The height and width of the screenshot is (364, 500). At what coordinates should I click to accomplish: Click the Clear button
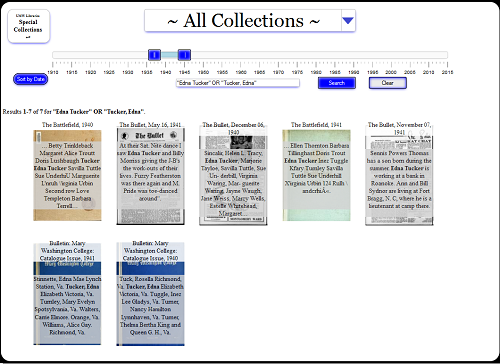(x=388, y=83)
